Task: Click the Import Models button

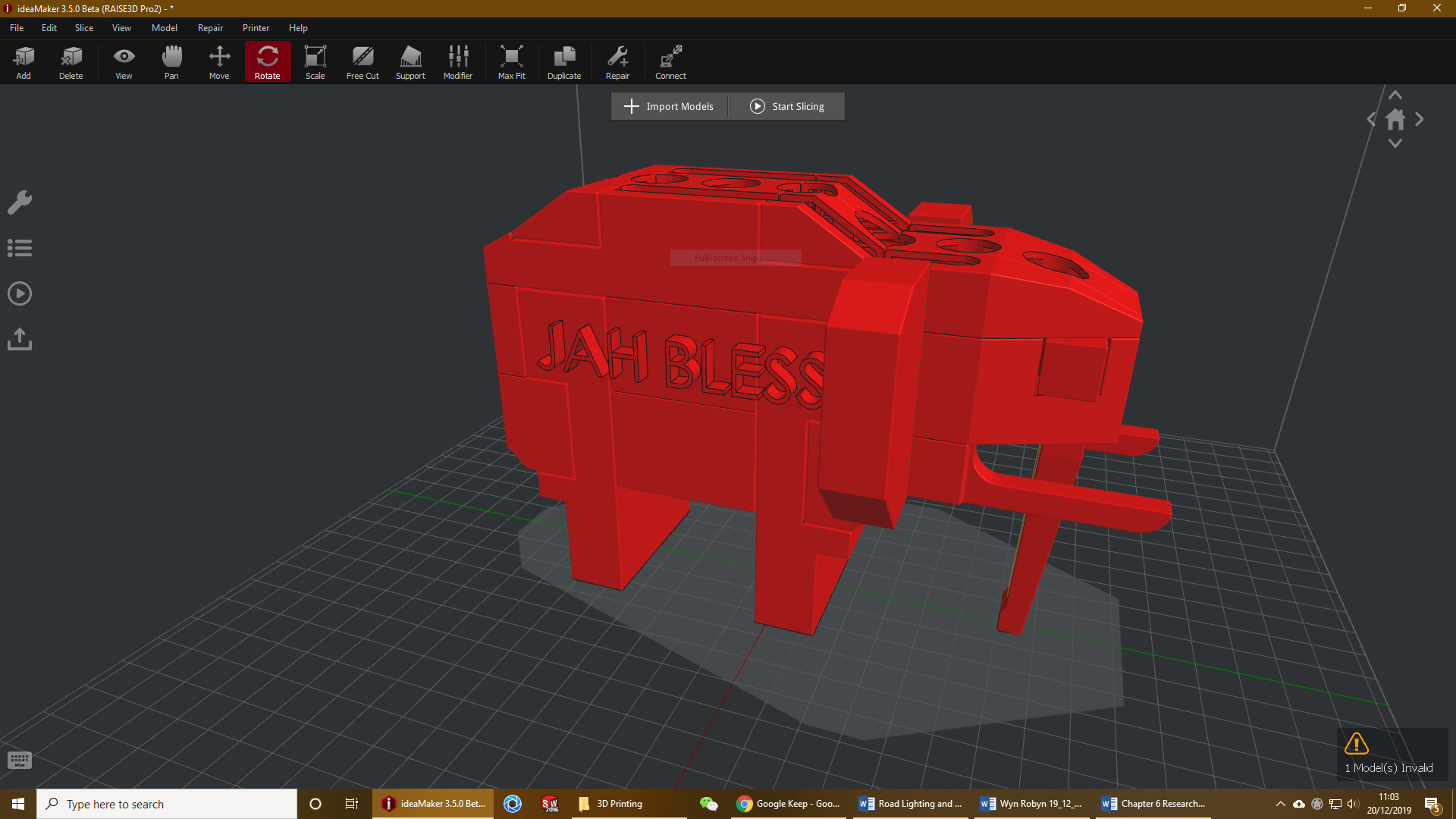Action: [669, 106]
